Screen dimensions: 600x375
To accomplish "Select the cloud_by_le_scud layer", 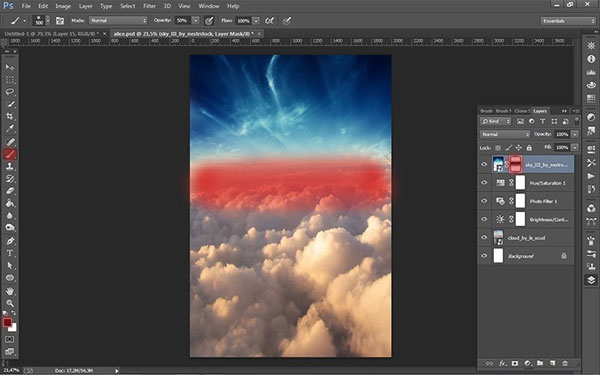I will [526, 238].
